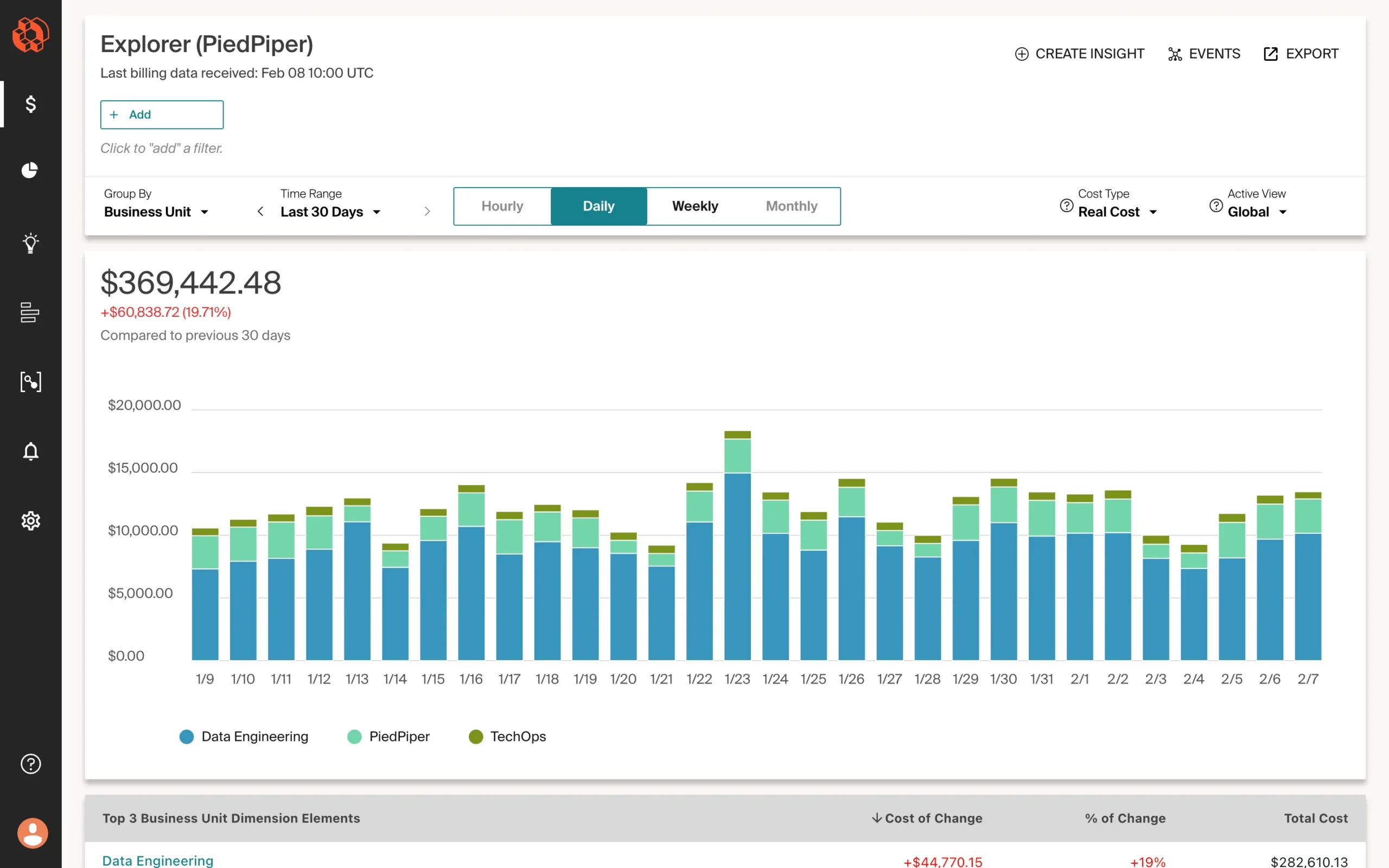The height and width of the screenshot is (868, 1389).
Task: Open the dollar sign cost sidebar icon
Action: pyautogui.click(x=30, y=104)
